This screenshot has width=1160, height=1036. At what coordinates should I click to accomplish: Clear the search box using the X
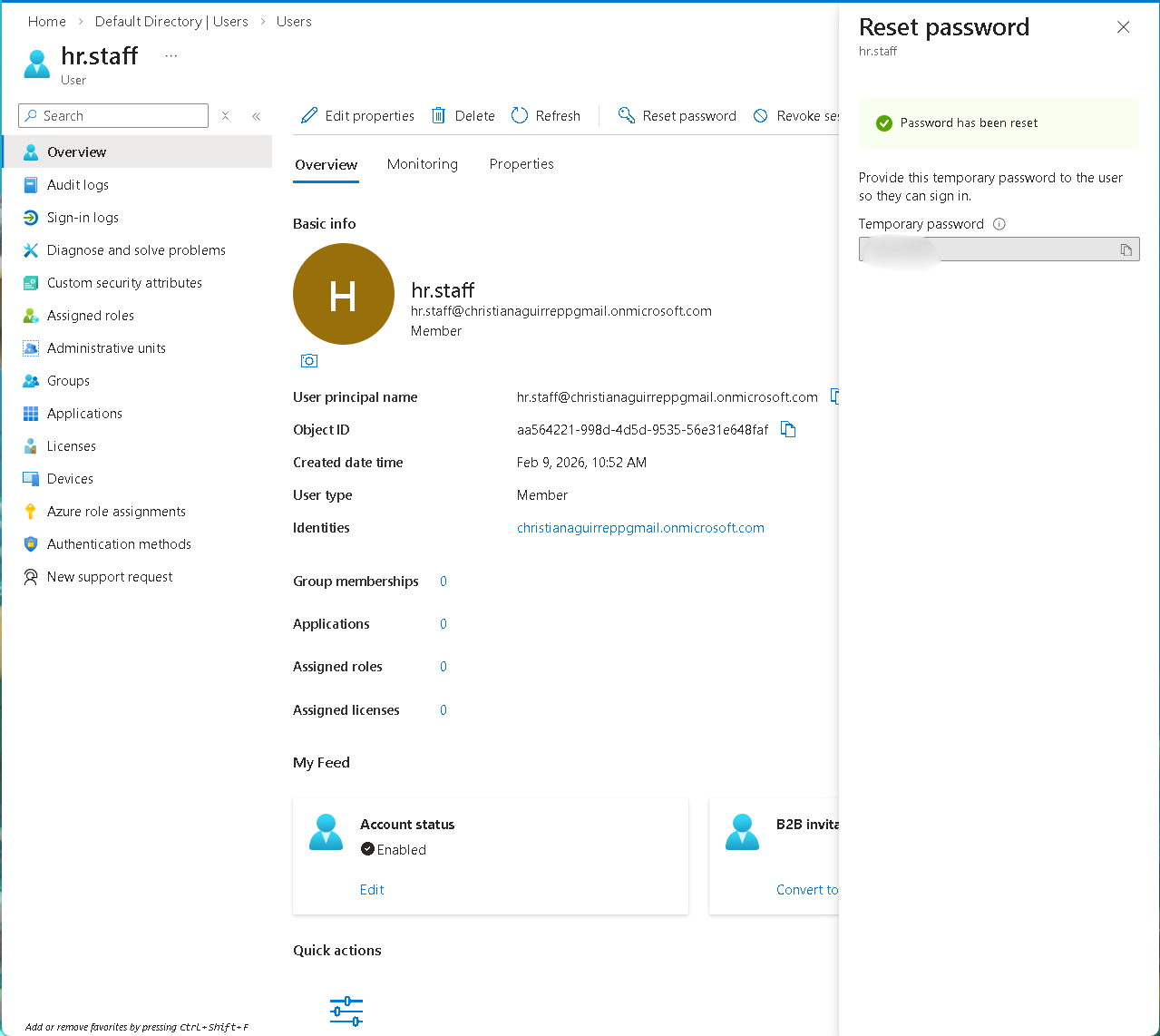point(225,115)
